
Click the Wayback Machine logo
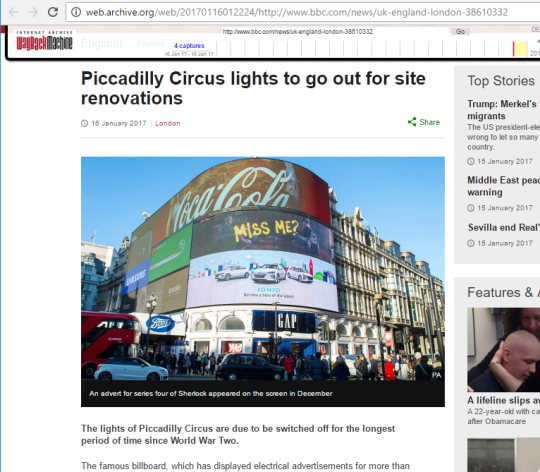coord(44,41)
